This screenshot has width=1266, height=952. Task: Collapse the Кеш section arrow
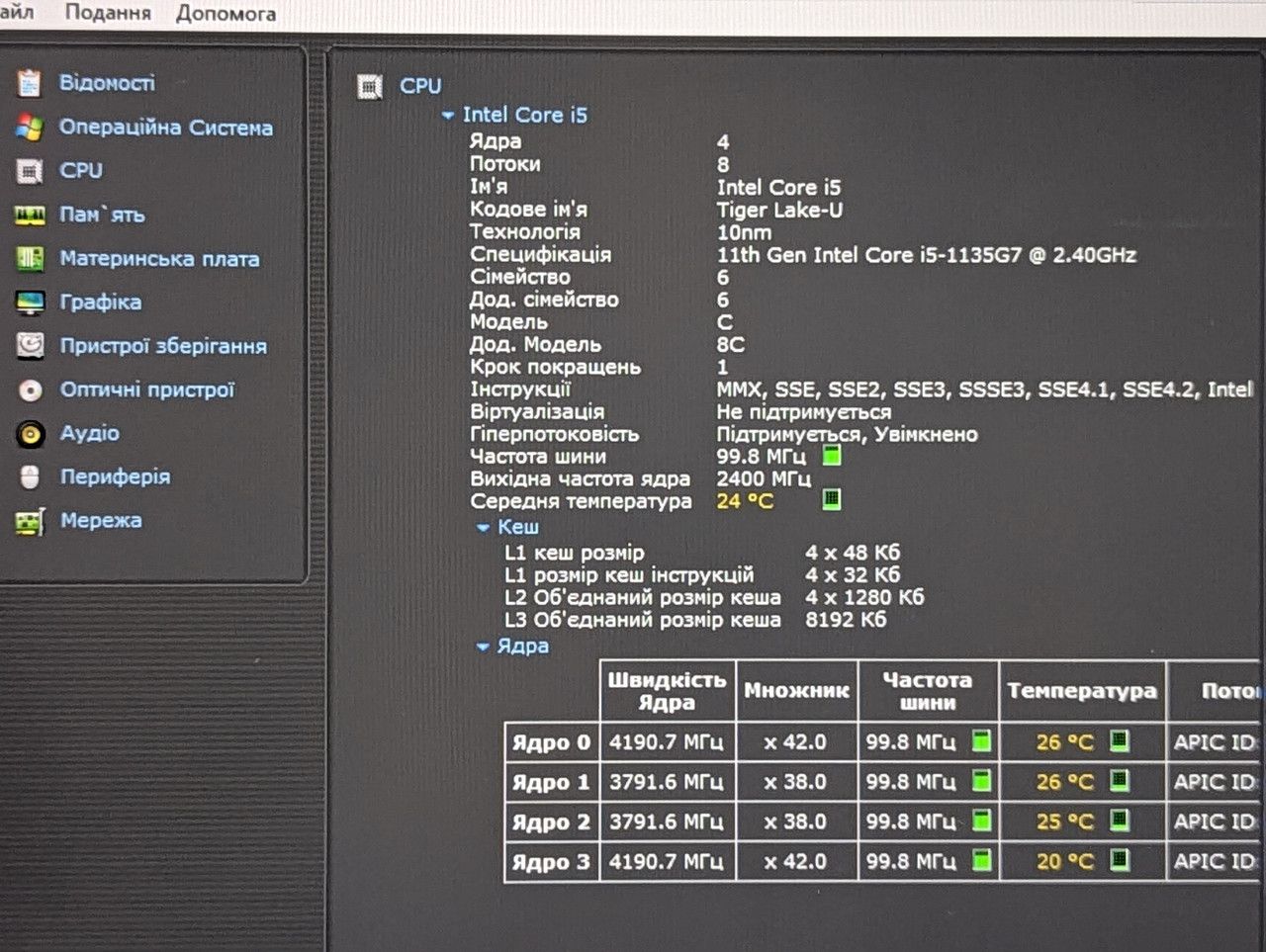point(483,528)
